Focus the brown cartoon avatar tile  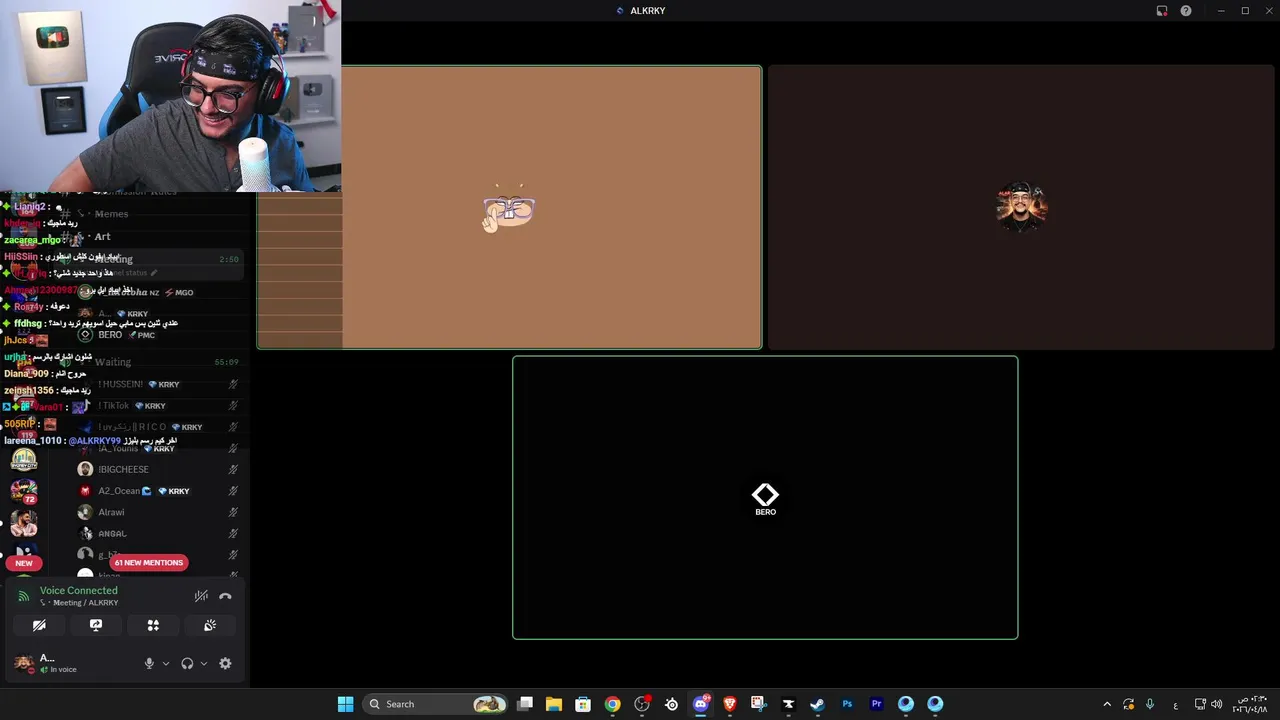click(509, 208)
